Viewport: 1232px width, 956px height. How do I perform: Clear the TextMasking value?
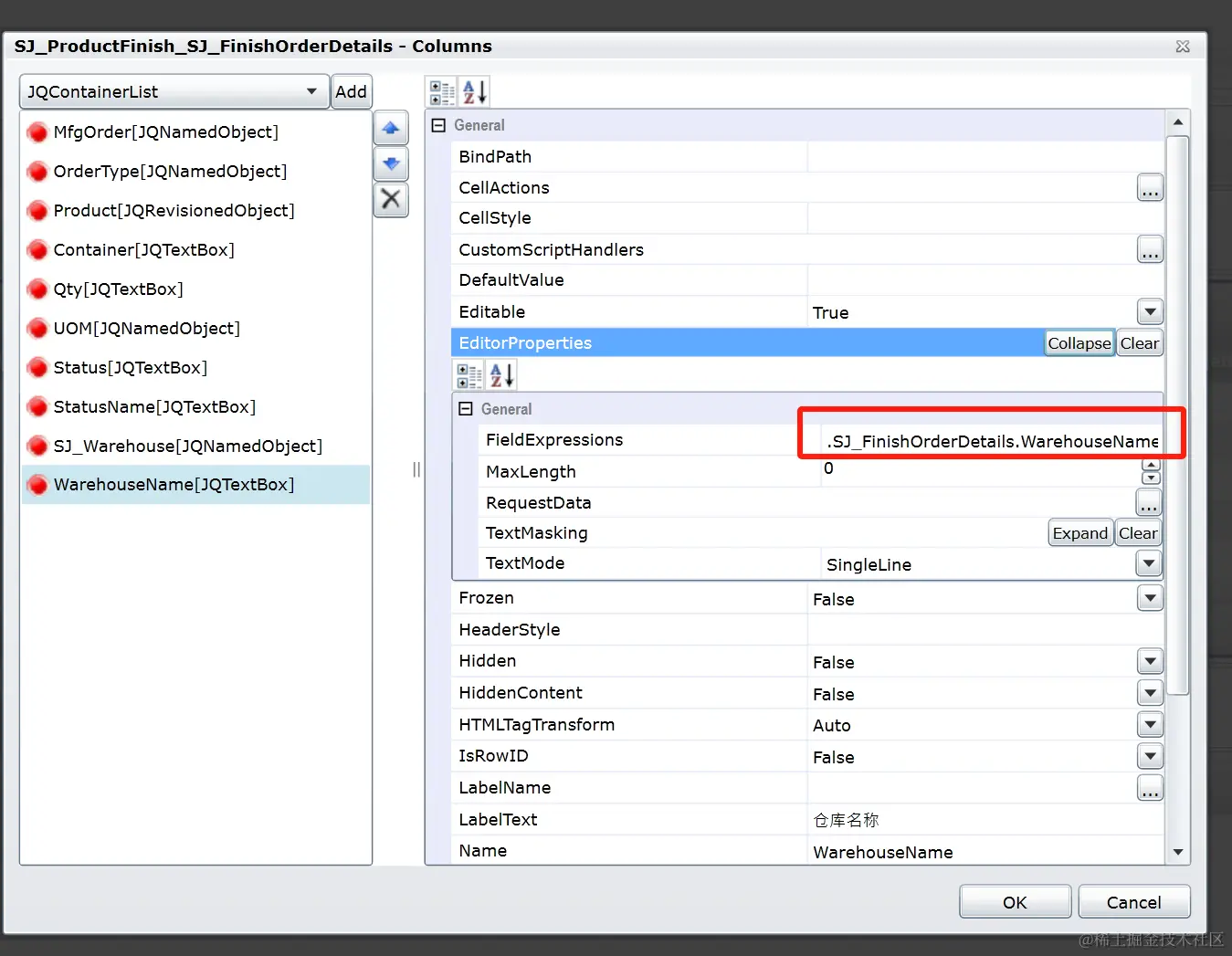[1138, 533]
